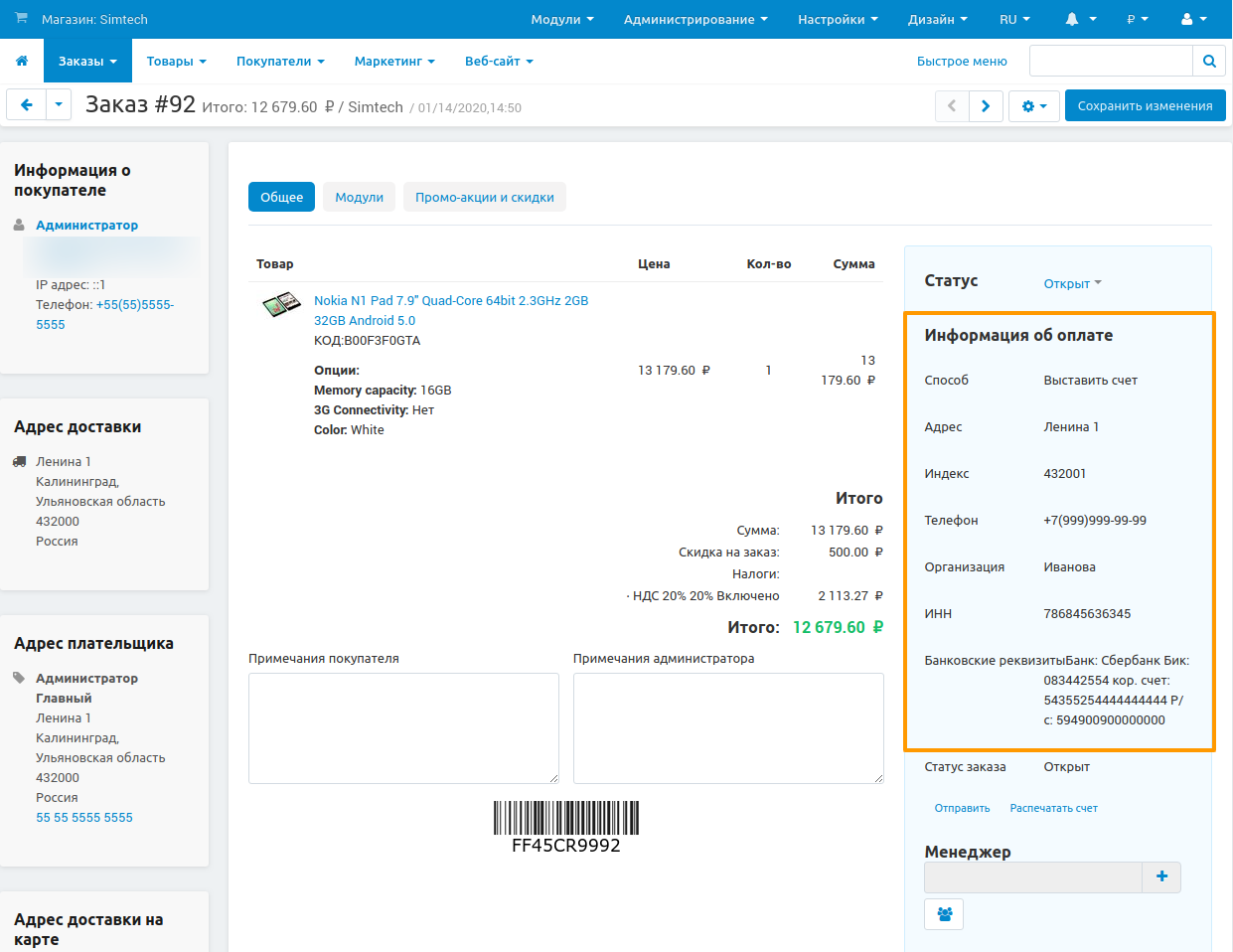
Task: Expand the order status 'Открыт' dropdown
Action: (1072, 284)
